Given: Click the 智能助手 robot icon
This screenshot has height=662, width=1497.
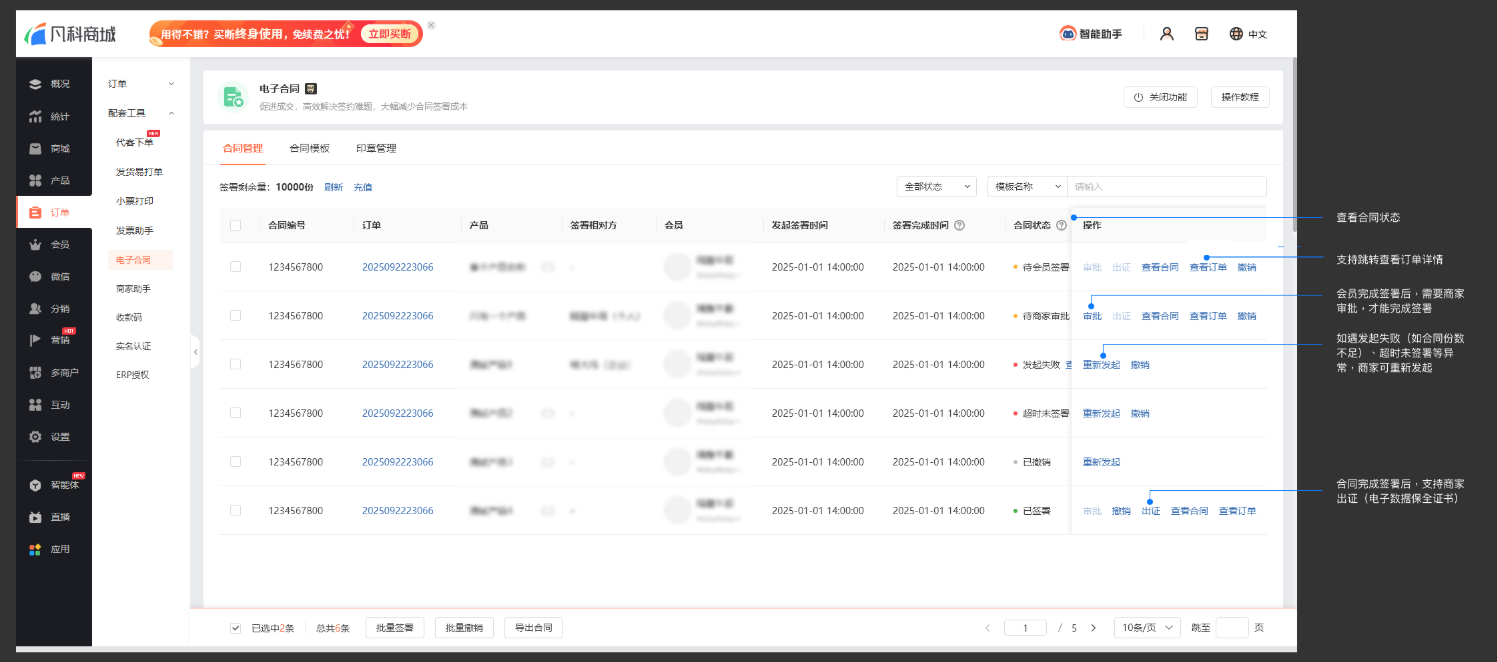Looking at the screenshot, I should click(1068, 34).
